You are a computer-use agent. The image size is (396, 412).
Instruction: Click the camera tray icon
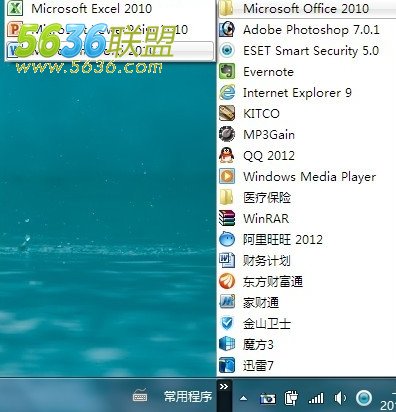click(x=268, y=398)
